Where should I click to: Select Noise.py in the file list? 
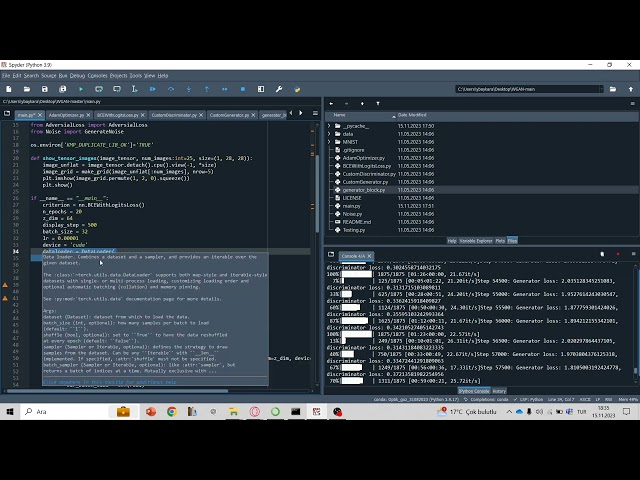coord(352,214)
